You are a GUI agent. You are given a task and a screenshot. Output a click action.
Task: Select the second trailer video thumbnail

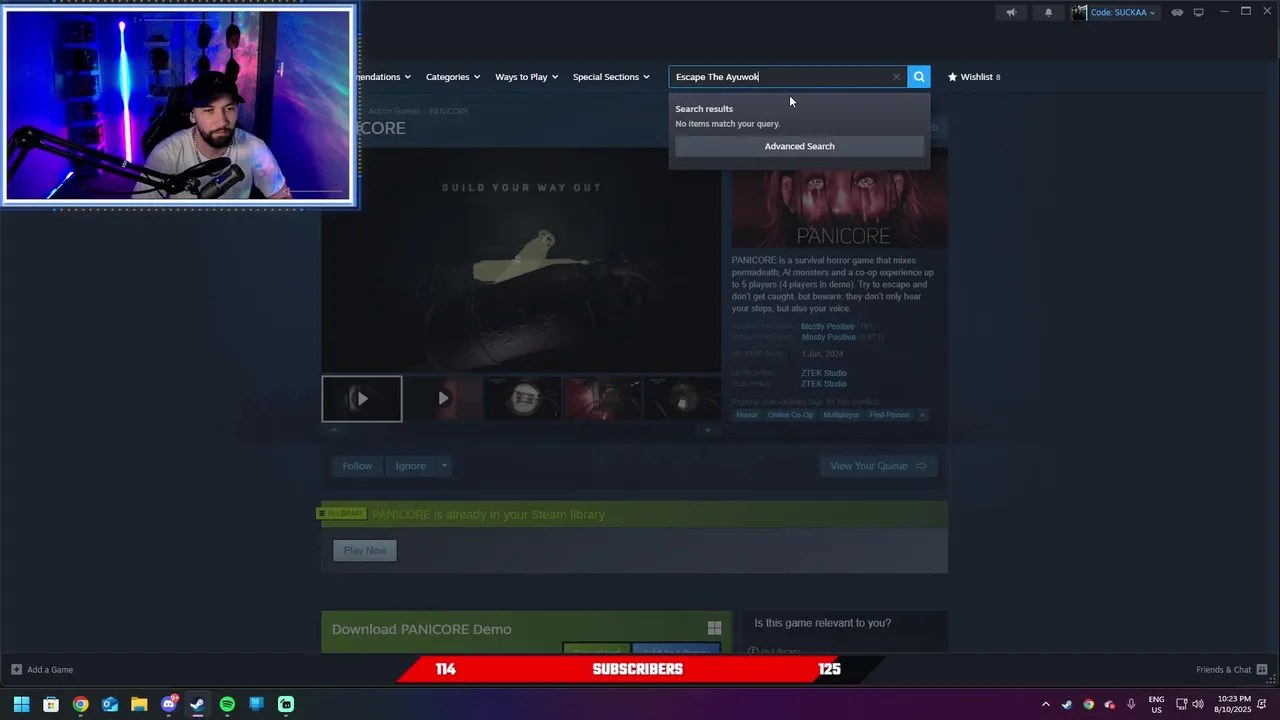[443, 399]
